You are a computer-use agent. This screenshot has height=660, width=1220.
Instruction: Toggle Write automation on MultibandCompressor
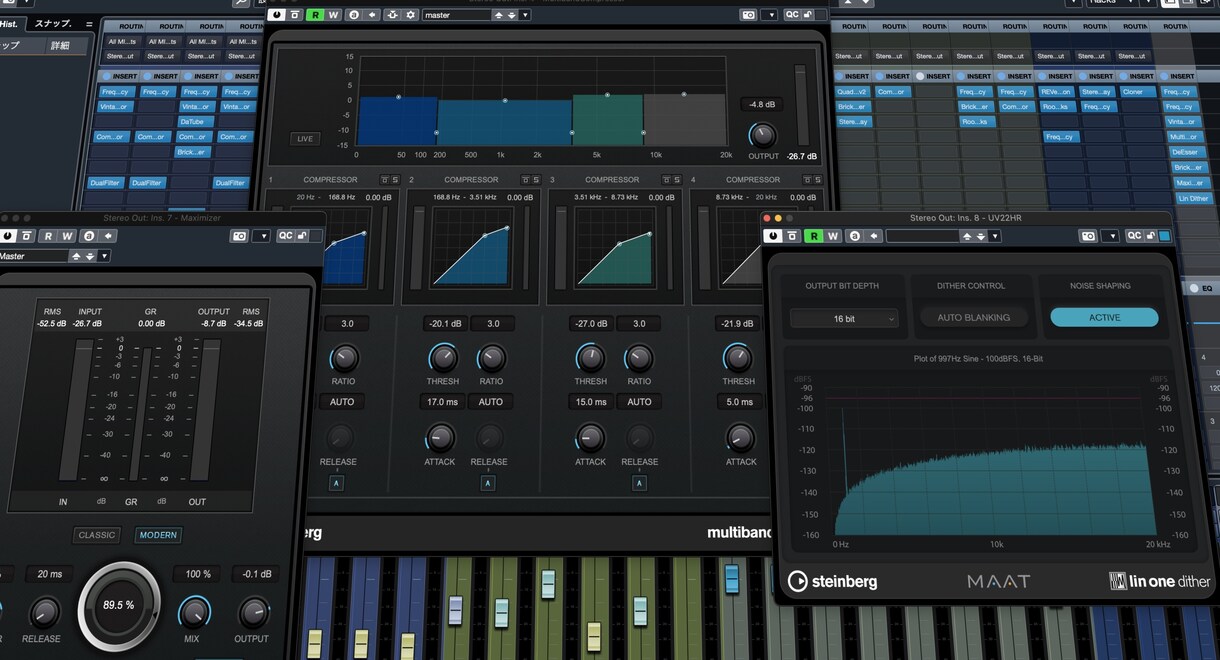click(334, 15)
